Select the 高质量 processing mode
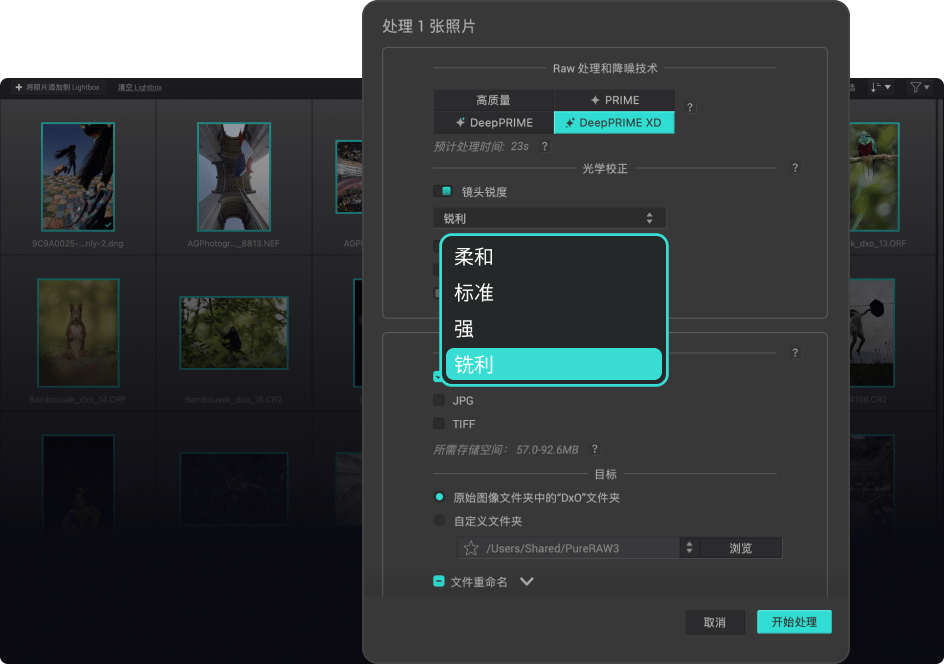The width and height of the screenshot is (944, 664). [x=494, y=100]
